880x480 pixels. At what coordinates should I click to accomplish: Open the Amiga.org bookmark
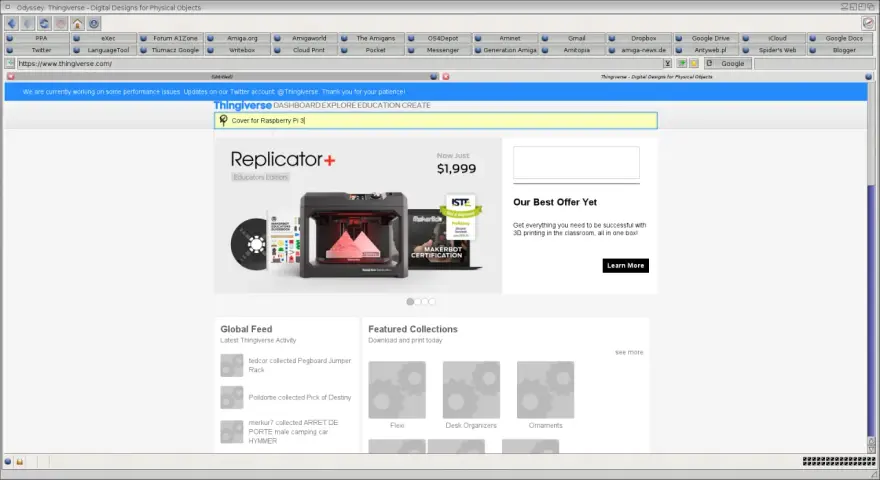(x=237, y=38)
